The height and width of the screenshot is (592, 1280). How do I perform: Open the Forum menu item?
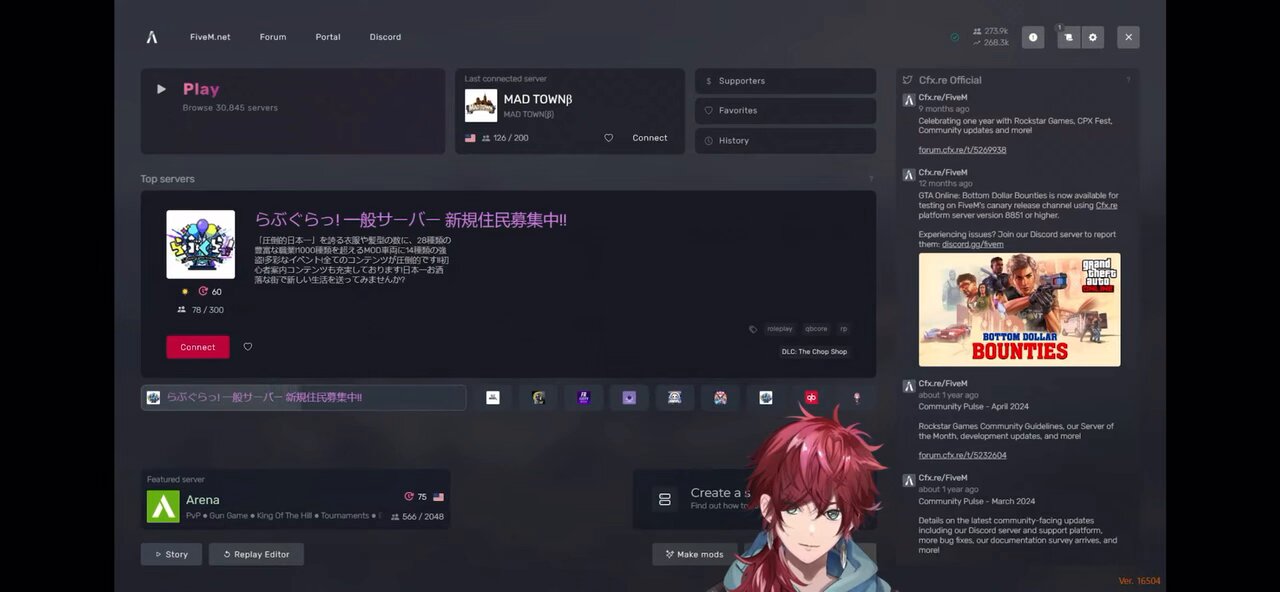click(273, 37)
